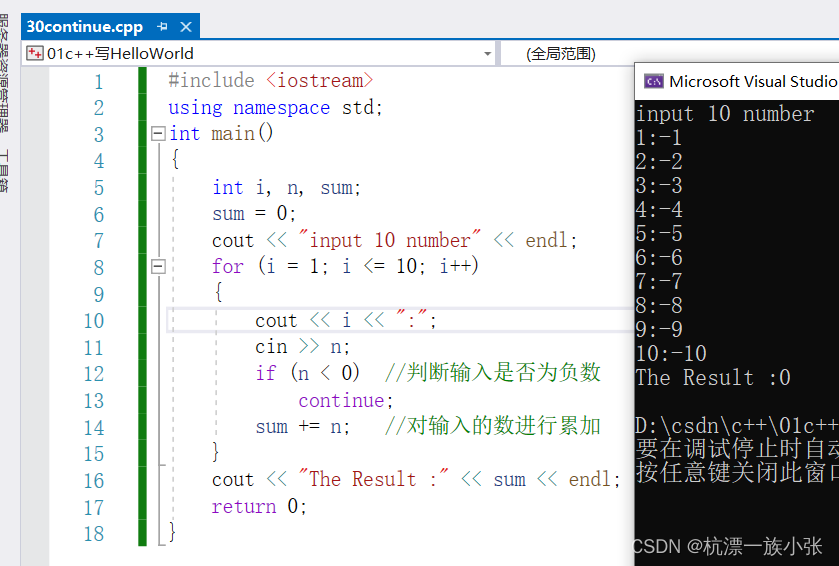The image size is (839, 566).
Task: Click the 'using namespace std;' line
Action: (x=276, y=108)
